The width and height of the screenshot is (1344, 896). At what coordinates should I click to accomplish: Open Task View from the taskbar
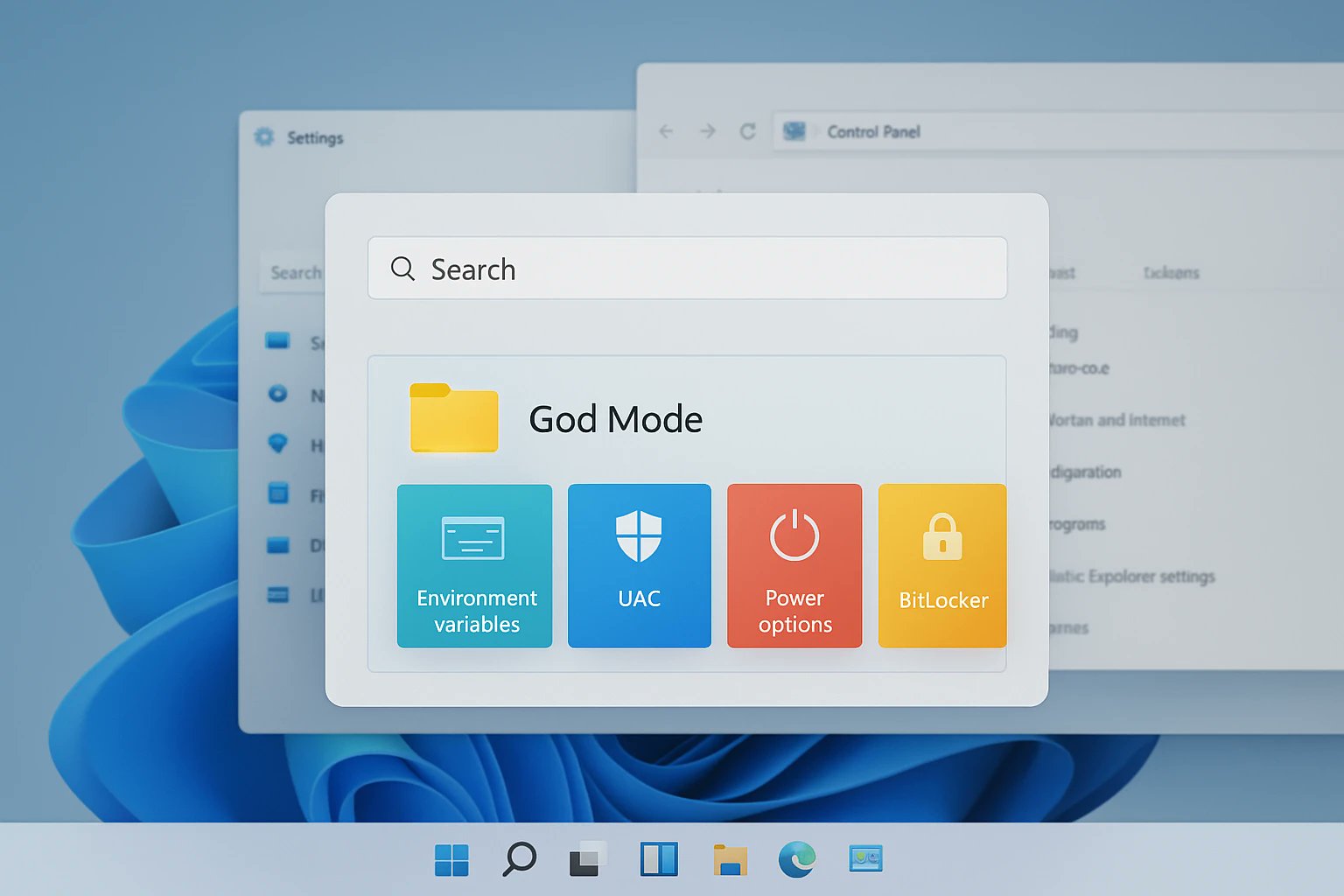[x=588, y=858]
